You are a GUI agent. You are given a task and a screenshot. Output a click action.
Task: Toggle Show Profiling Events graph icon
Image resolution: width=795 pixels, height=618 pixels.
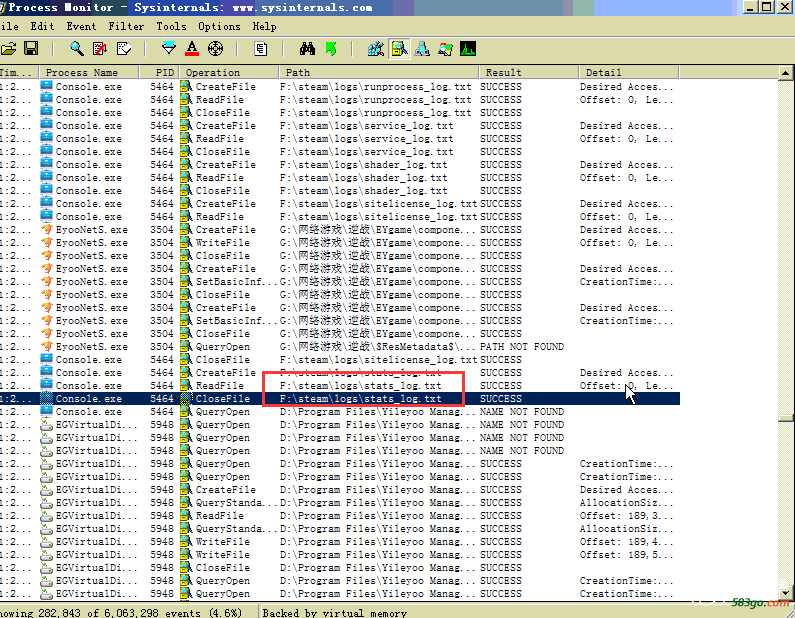point(468,49)
